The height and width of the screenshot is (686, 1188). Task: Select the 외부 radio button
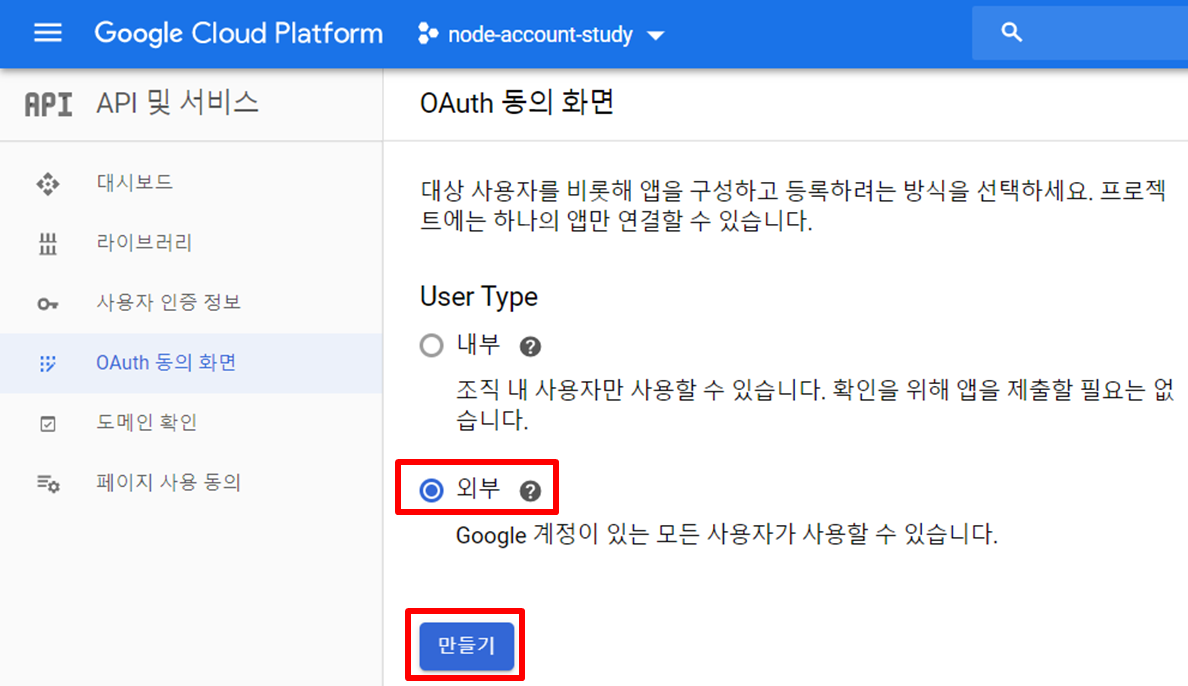pyautogui.click(x=432, y=490)
